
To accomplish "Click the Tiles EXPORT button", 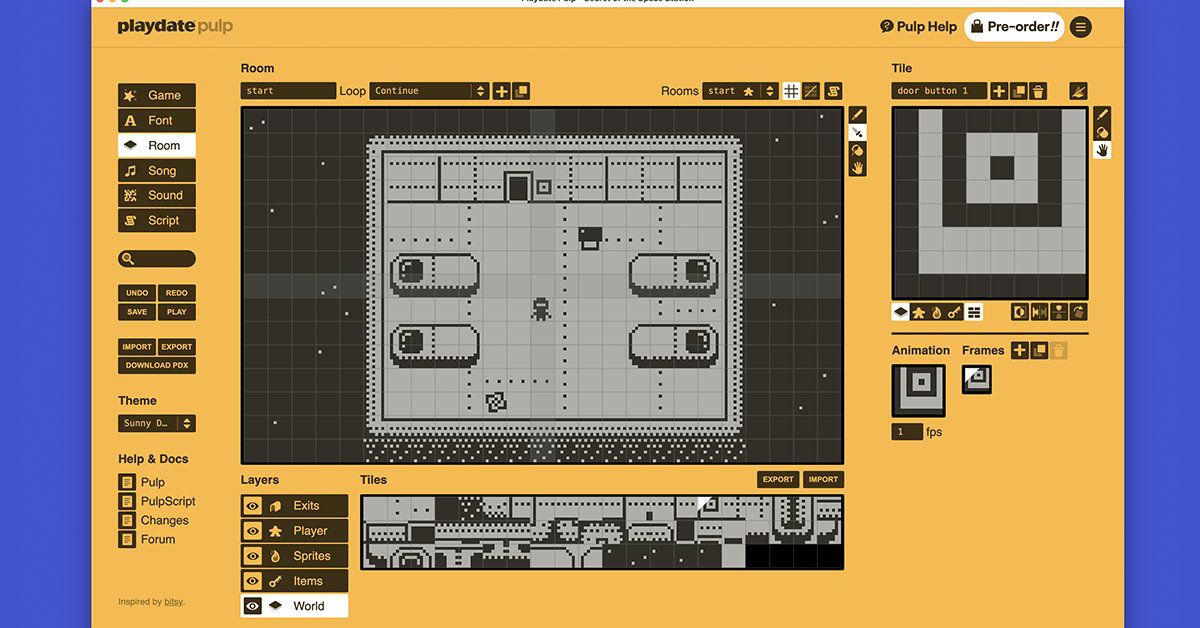I will pos(778,479).
